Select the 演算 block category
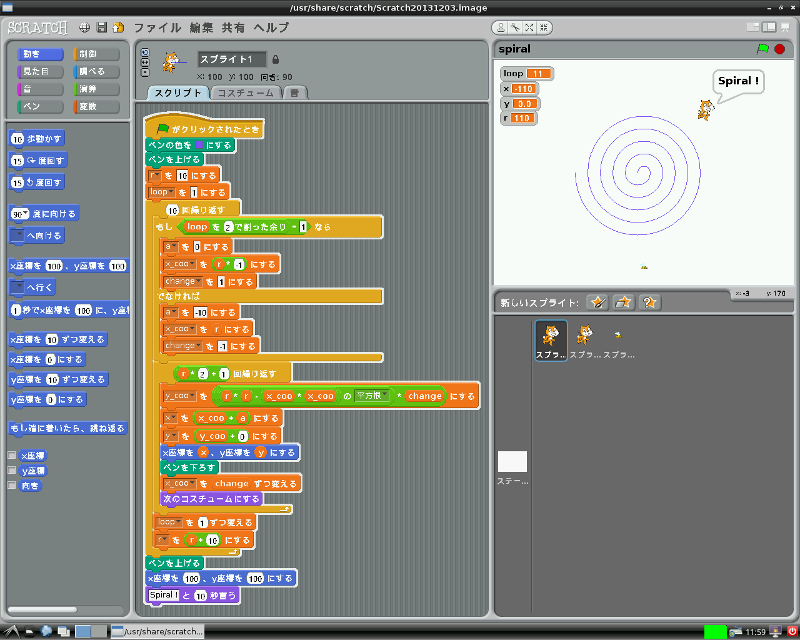 pyautogui.click(x=96, y=89)
